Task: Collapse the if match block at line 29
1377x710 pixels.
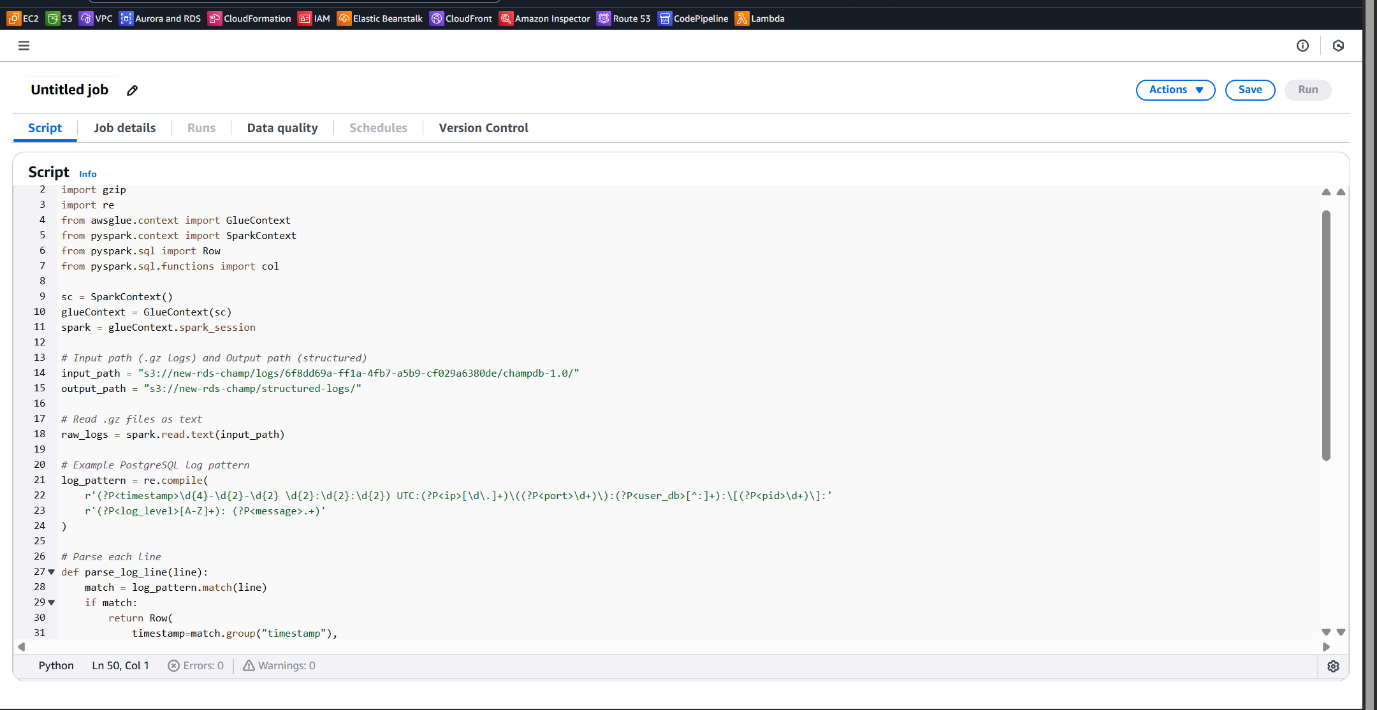Action: coord(52,602)
